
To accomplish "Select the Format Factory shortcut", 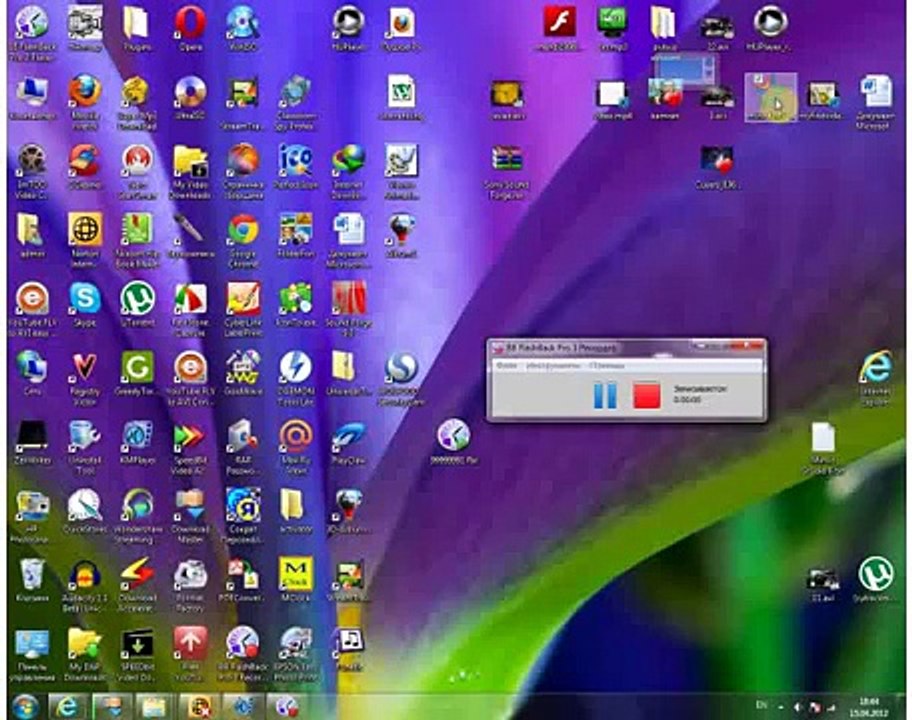I will pyautogui.click(x=191, y=585).
